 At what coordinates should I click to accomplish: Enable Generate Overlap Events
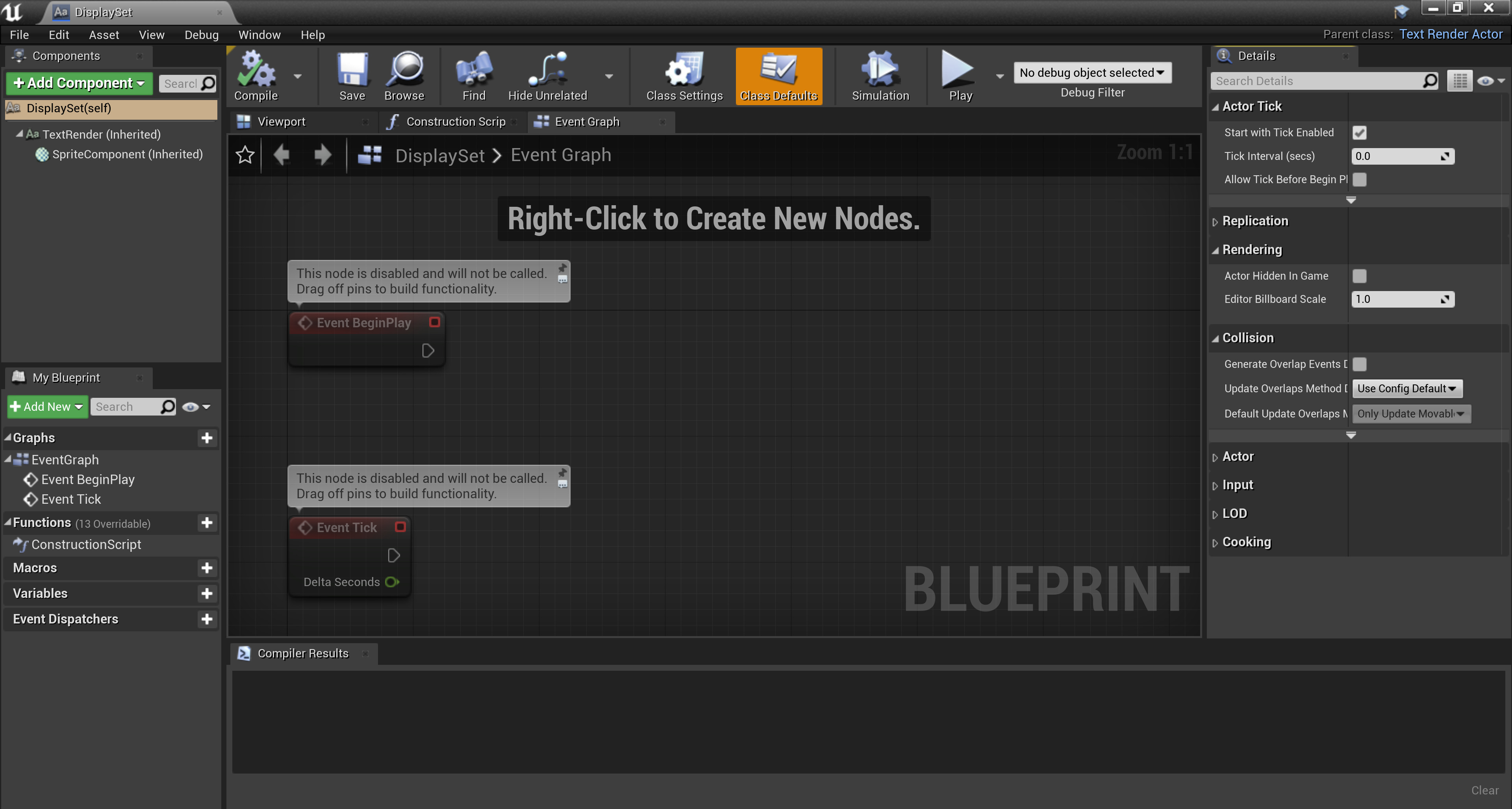1360,364
